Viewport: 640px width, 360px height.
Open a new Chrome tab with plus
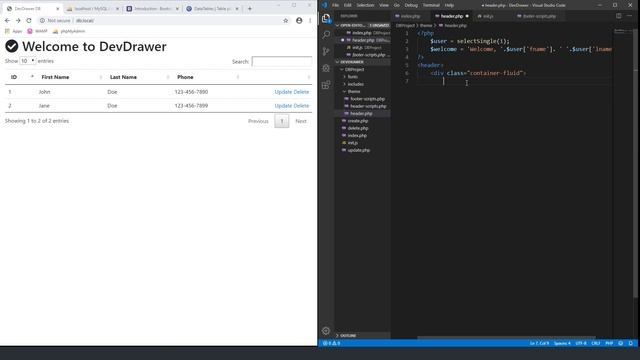point(250,8)
